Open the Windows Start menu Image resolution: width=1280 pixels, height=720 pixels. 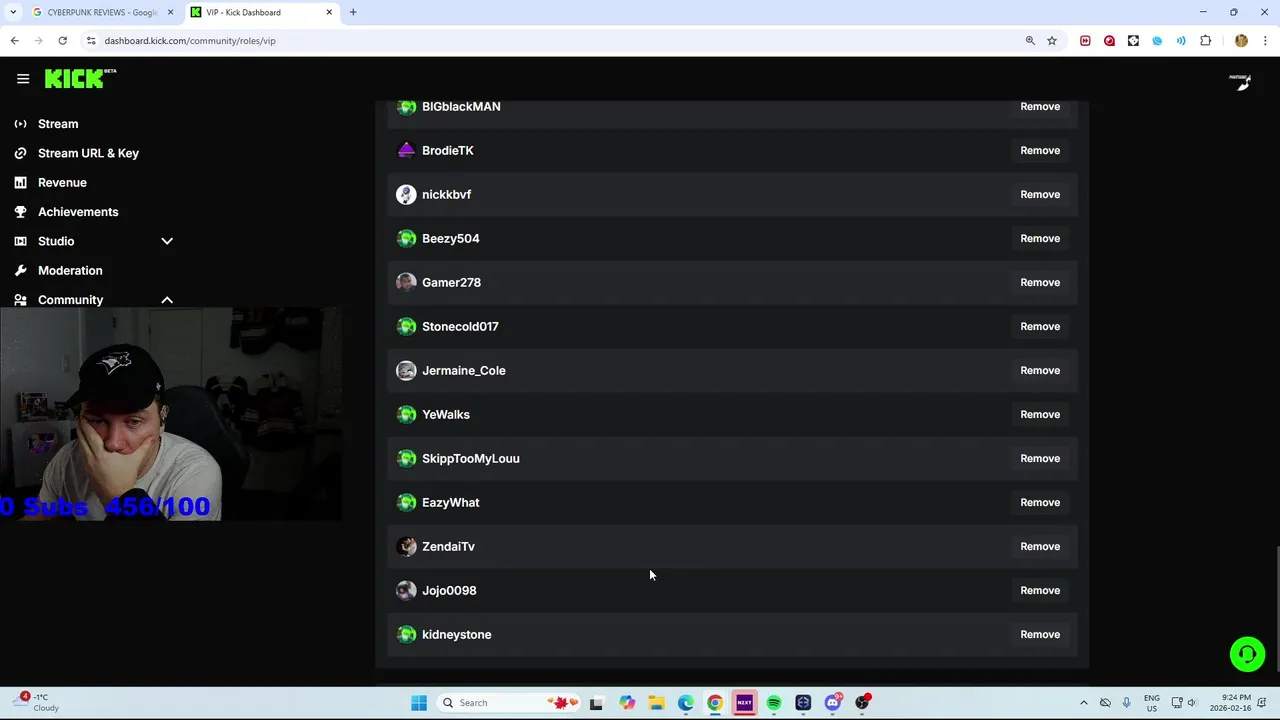pyautogui.click(x=419, y=703)
